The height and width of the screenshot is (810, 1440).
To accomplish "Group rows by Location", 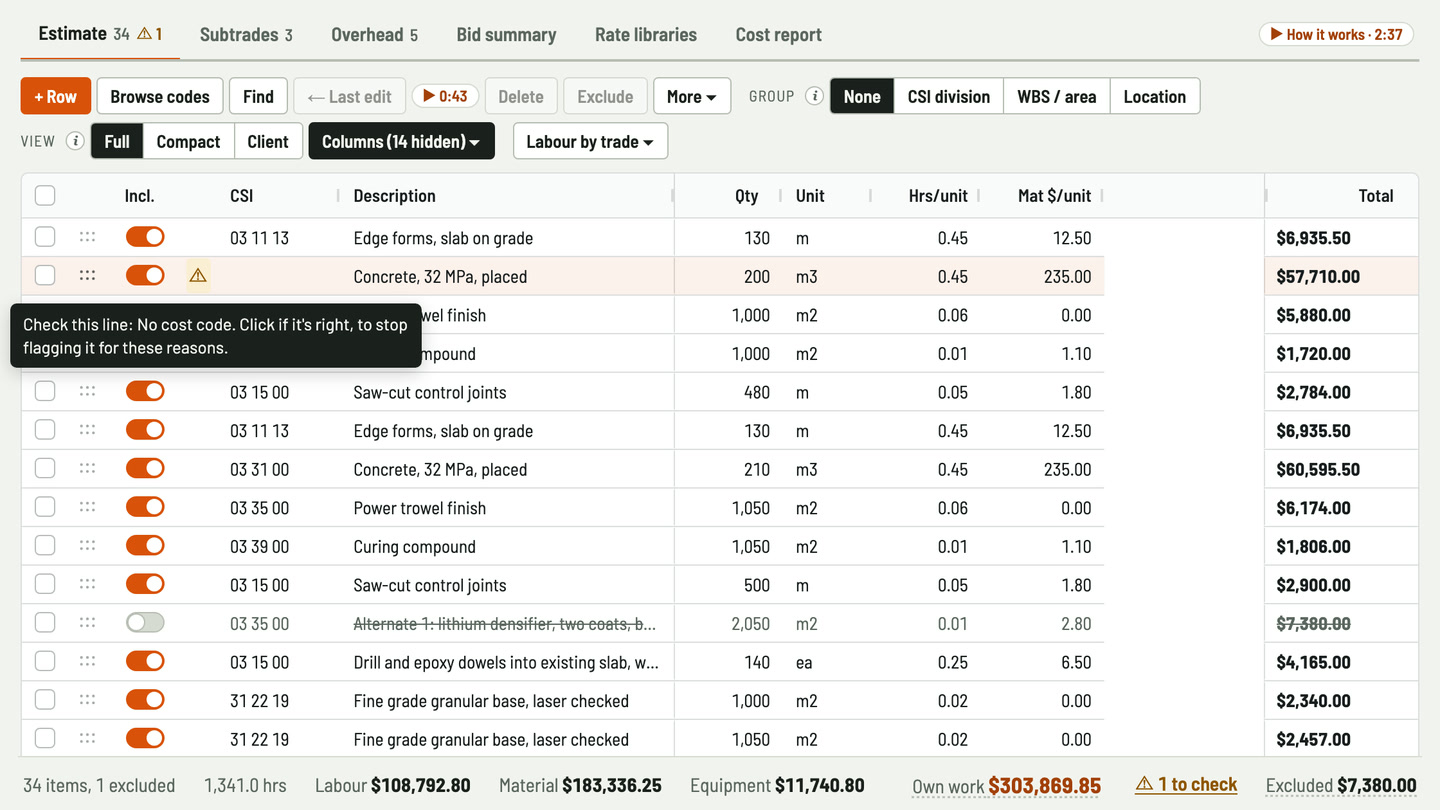I will pos(1154,97).
